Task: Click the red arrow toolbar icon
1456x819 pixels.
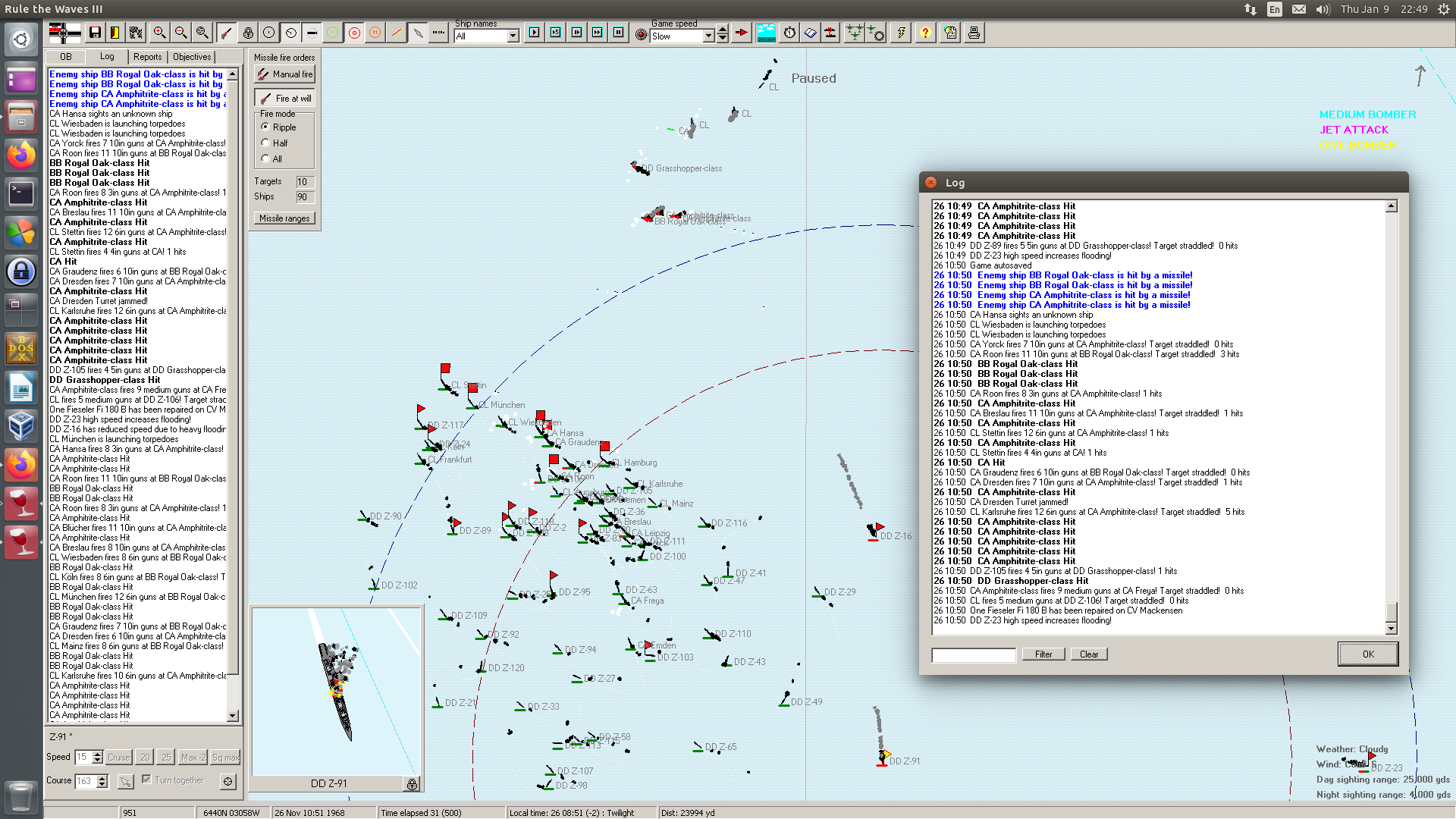Action: 742,33
